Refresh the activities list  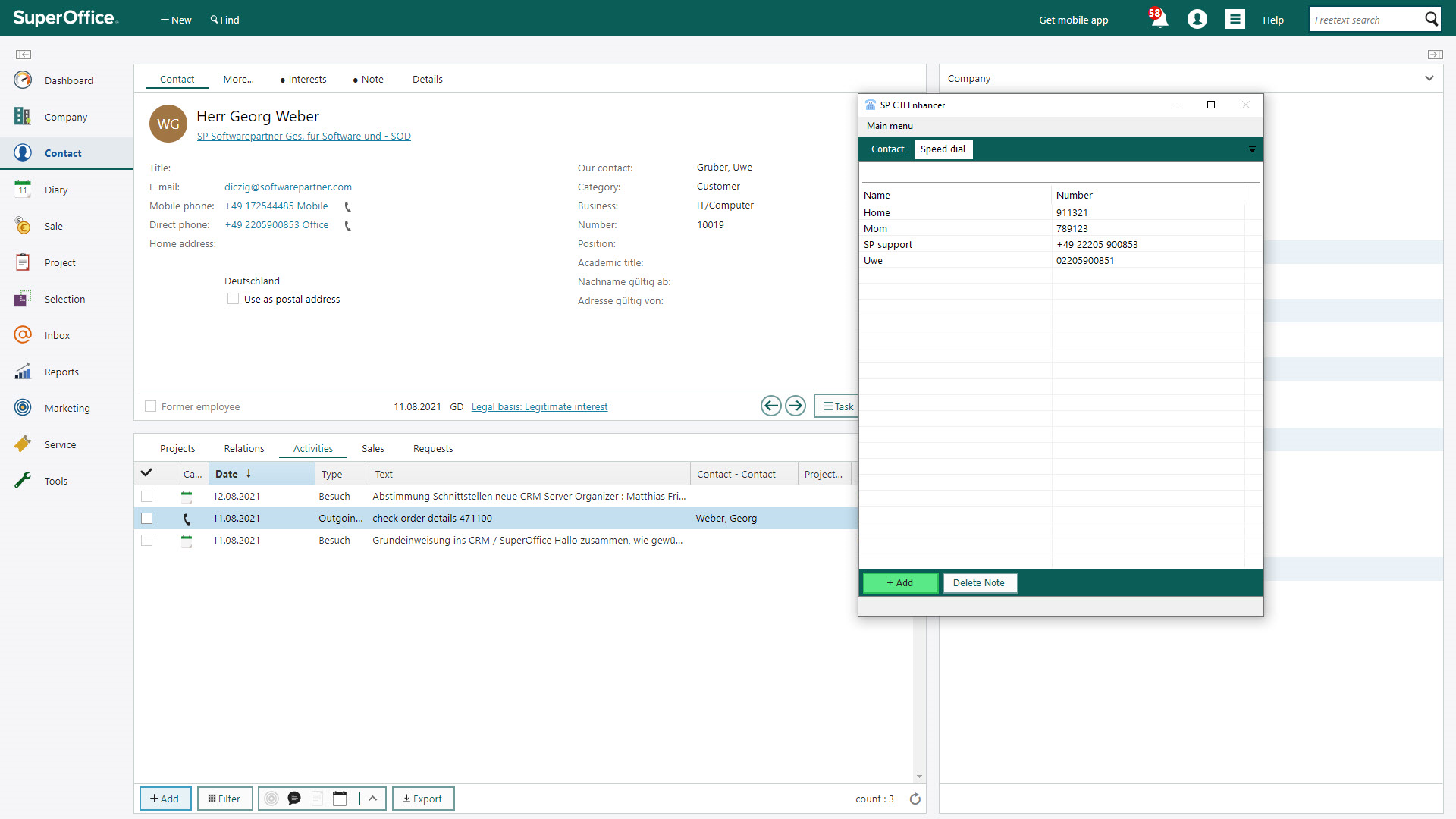pyautogui.click(x=915, y=799)
